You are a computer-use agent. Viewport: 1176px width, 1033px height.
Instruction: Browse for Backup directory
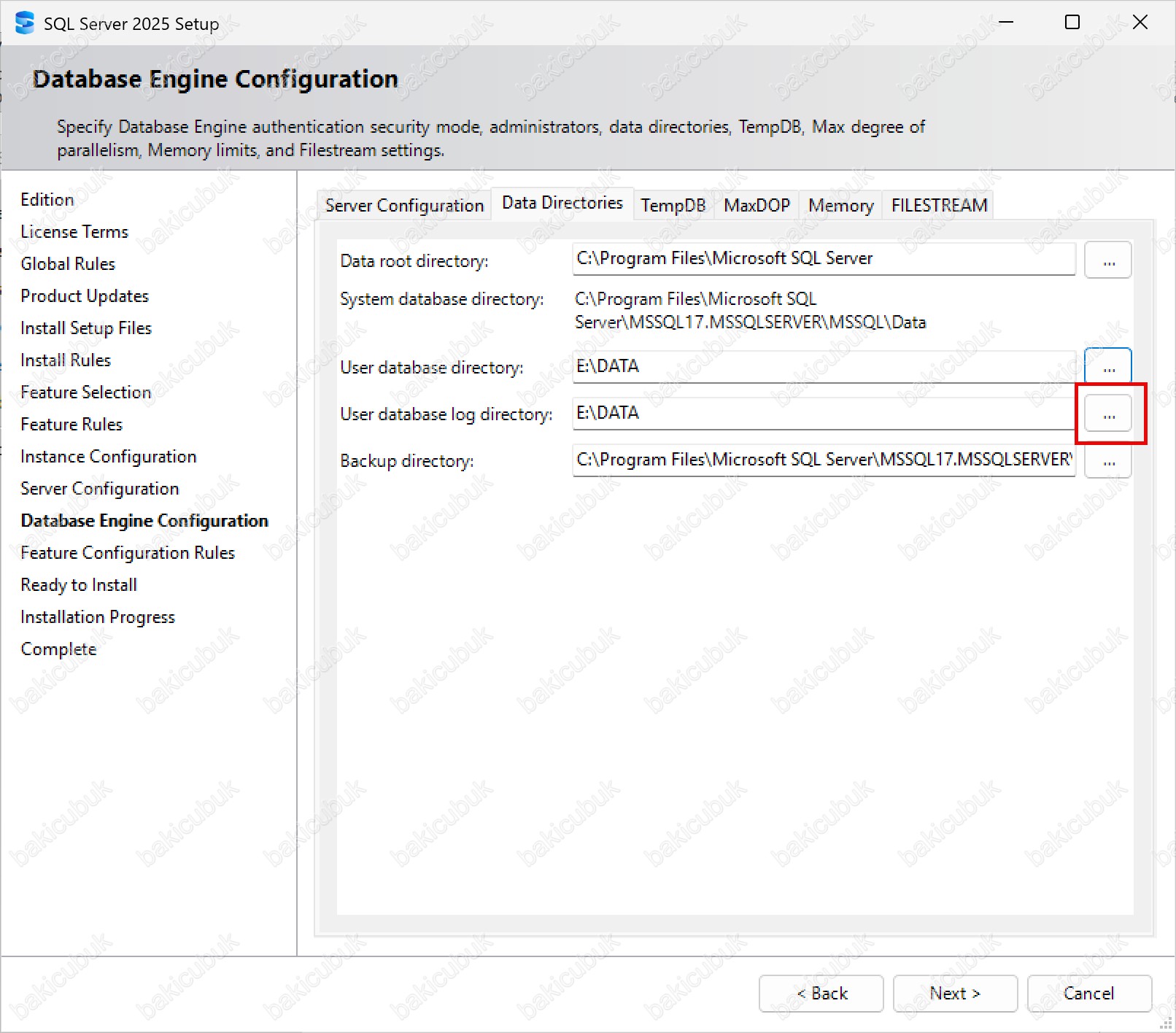[x=1107, y=461]
